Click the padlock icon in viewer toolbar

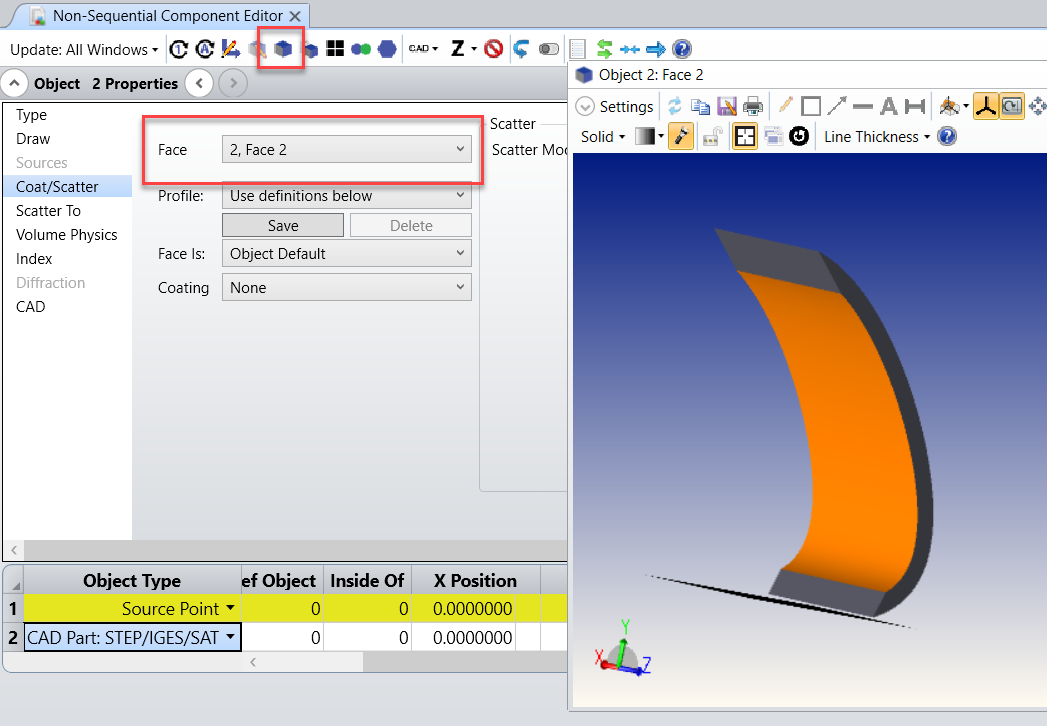point(712,136)
